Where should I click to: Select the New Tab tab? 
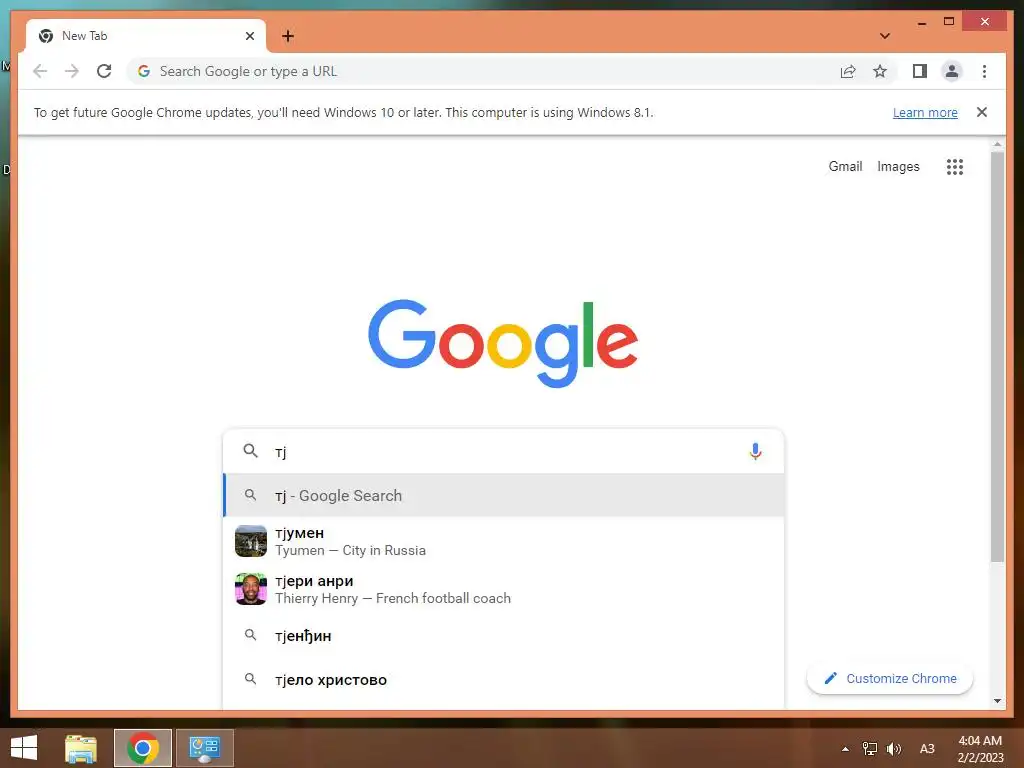146,36
